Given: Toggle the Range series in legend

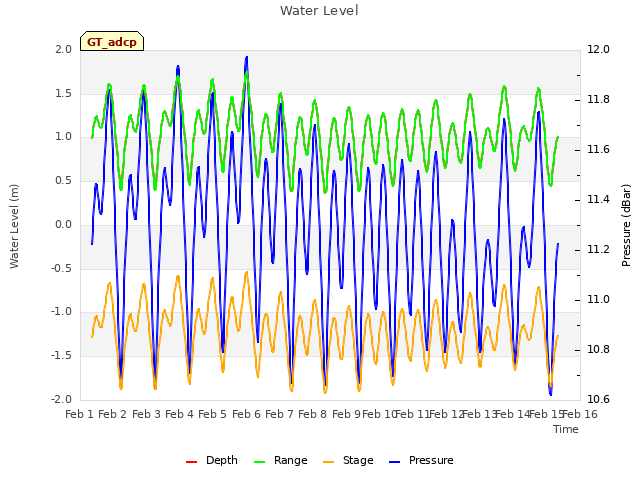Looking at the screenshot, I should tap(280, 460).
